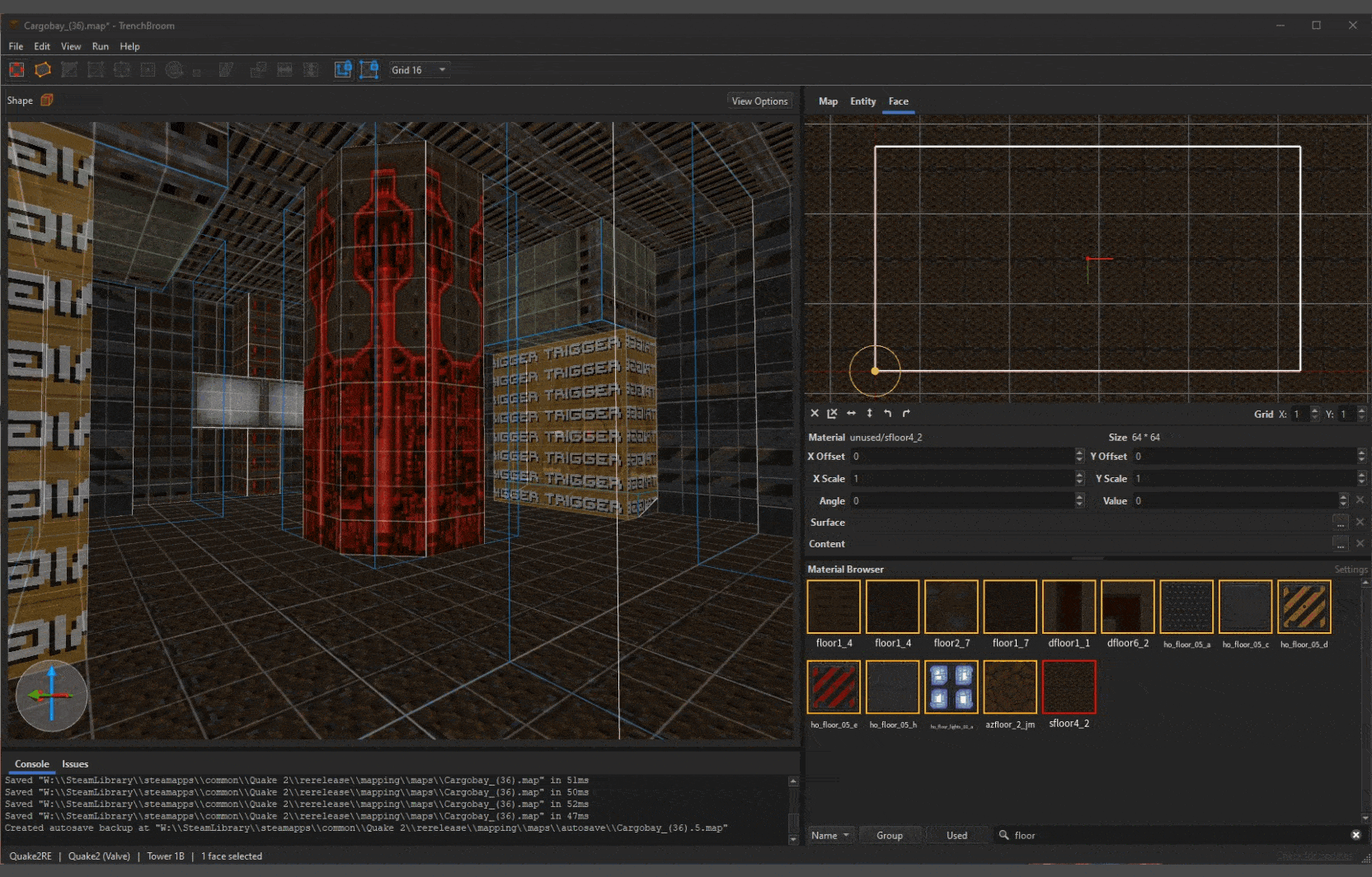This screenshot has width=1372, height=877.
Task: Clear the Surface flags with X
Action: tap(1360, 522)
